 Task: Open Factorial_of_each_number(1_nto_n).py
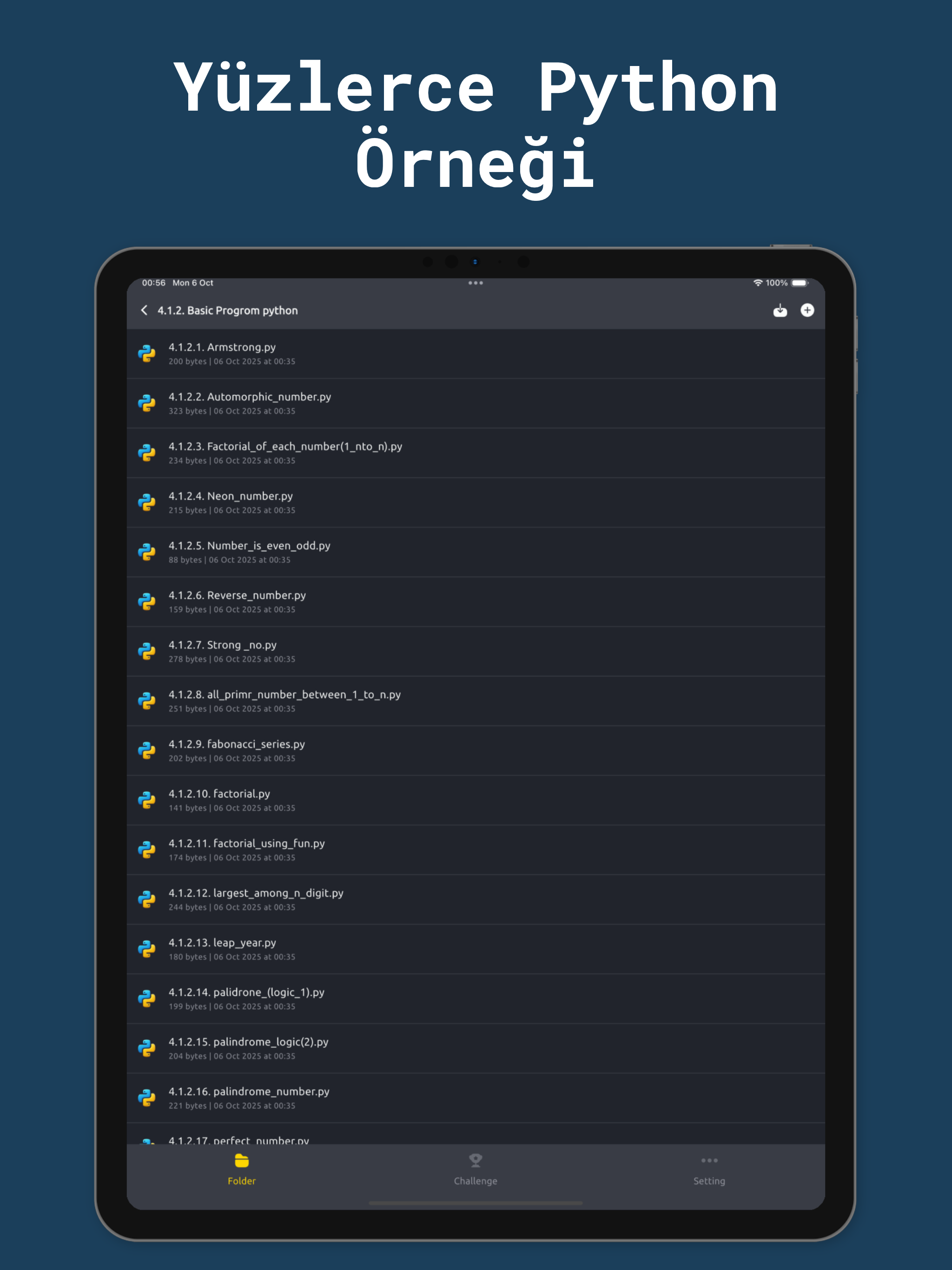pyautogui.click(x=476, y=453)
